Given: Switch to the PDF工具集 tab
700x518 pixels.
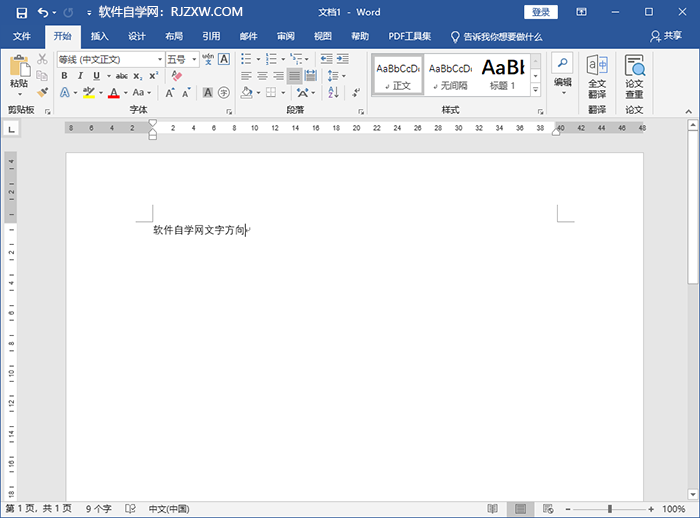Looking at the screenshot, I should (x=409, y=36).
